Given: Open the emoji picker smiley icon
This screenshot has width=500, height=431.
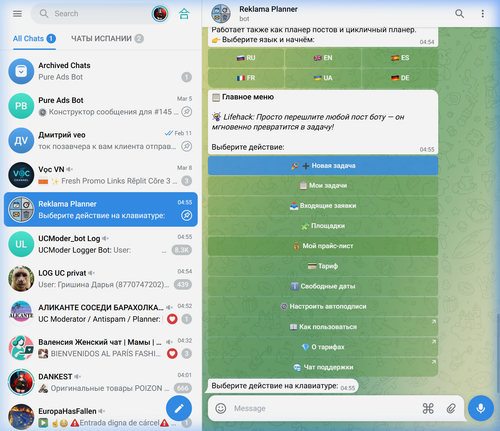Looking at the screenshot, I should click(x=221, y=408).
